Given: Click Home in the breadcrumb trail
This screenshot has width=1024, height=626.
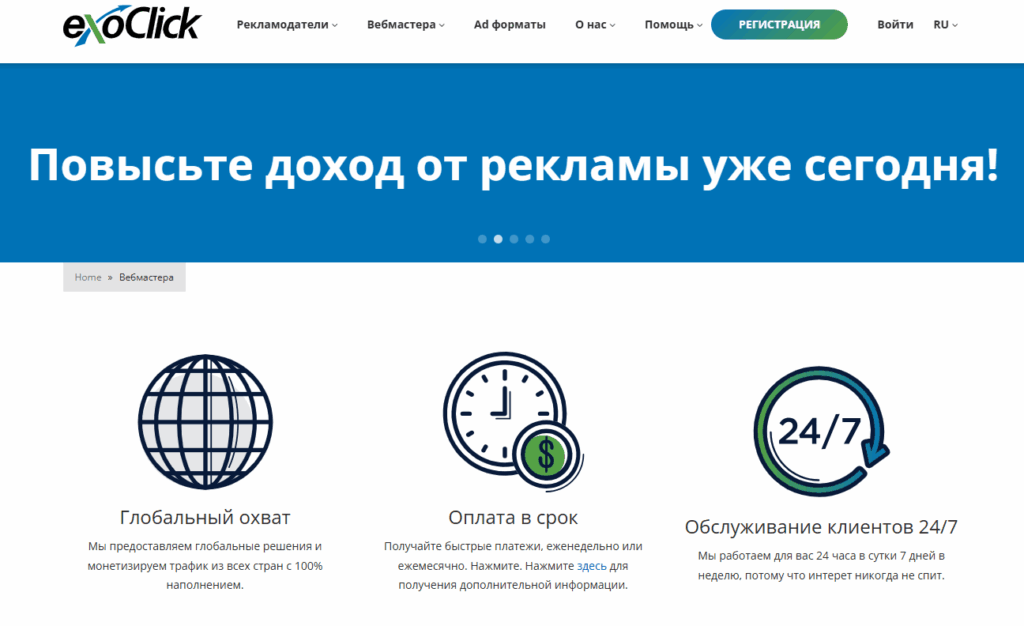Looking at the screenshot, I should pyautogui.click(x=87, y=277).
